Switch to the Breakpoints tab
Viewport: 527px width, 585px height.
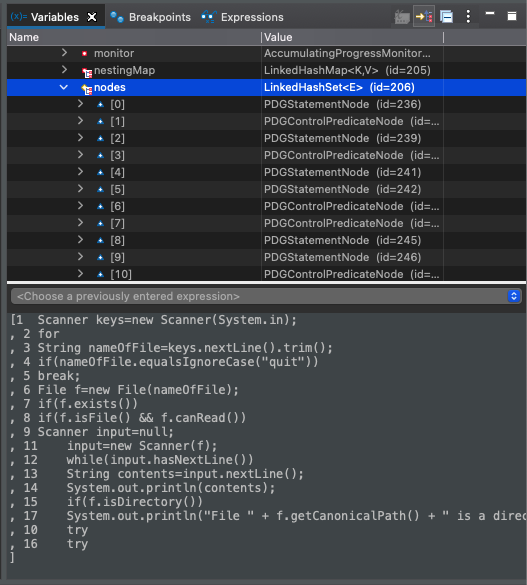coord(151,17)
